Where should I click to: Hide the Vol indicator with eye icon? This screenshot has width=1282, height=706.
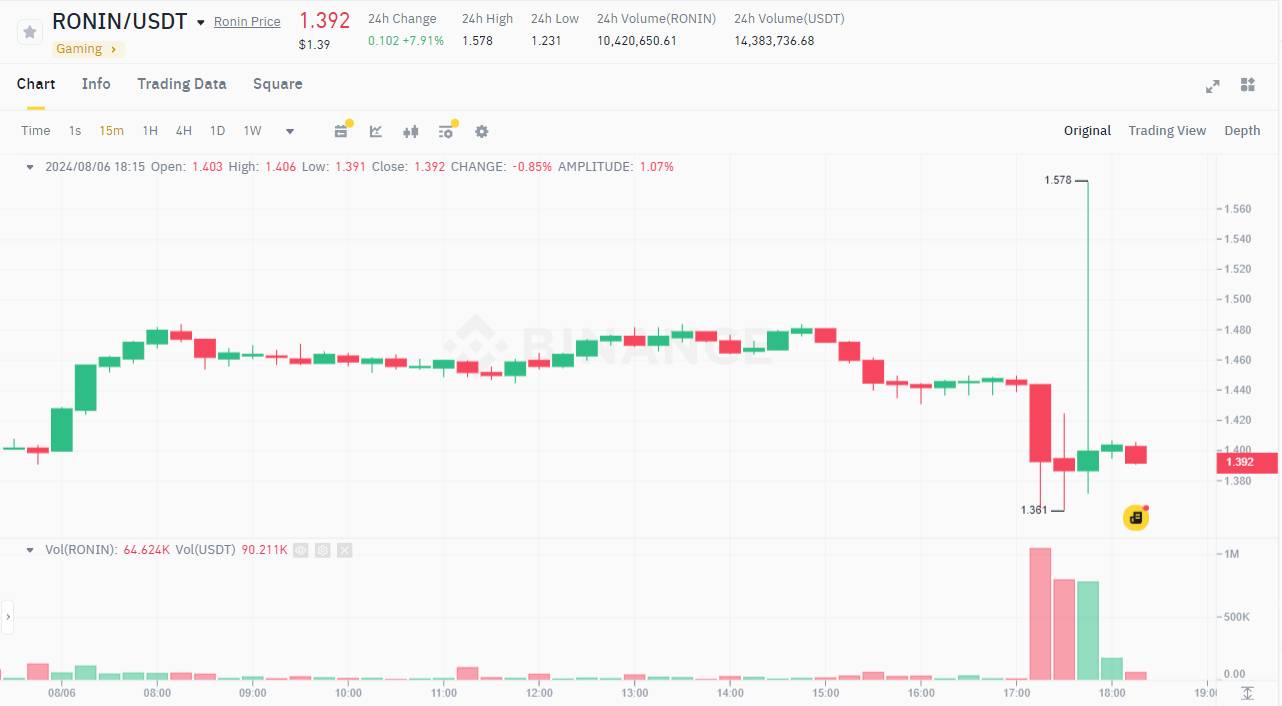click(301, 550)
